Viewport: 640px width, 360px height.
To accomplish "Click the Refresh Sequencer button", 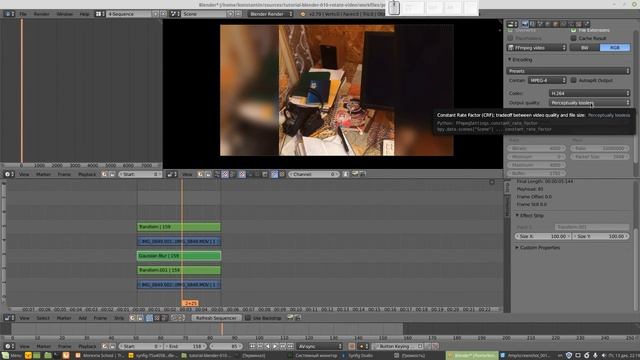I will [x=216, y=318].
